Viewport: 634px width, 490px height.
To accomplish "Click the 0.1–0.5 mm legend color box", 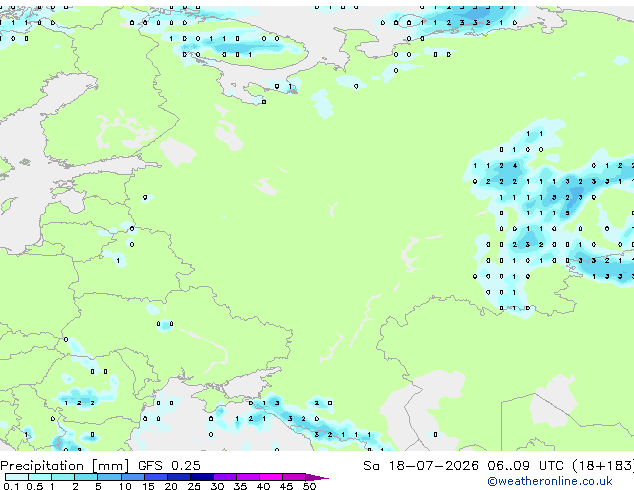I will 17,477.
